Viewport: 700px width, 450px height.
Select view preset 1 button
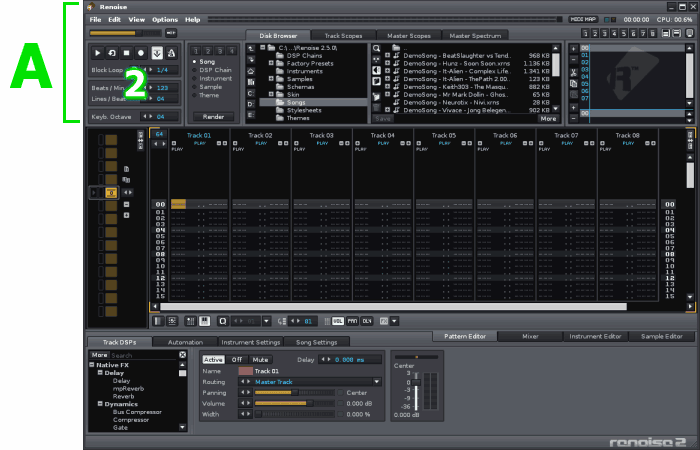[585, 33]
